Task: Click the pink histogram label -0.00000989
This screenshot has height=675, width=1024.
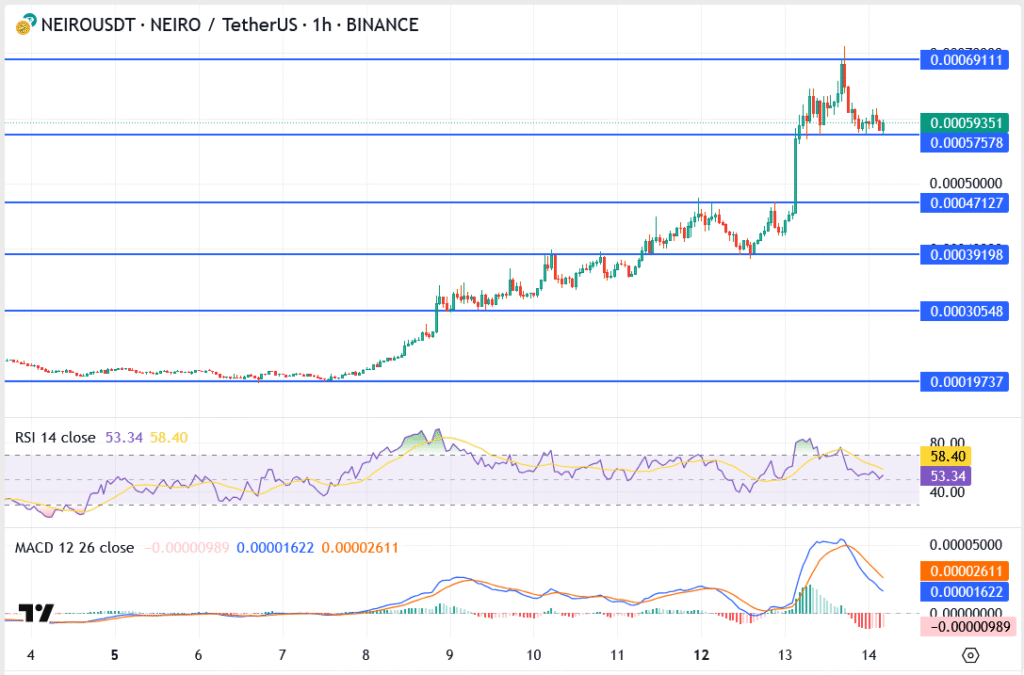Action: coord(967,625)
